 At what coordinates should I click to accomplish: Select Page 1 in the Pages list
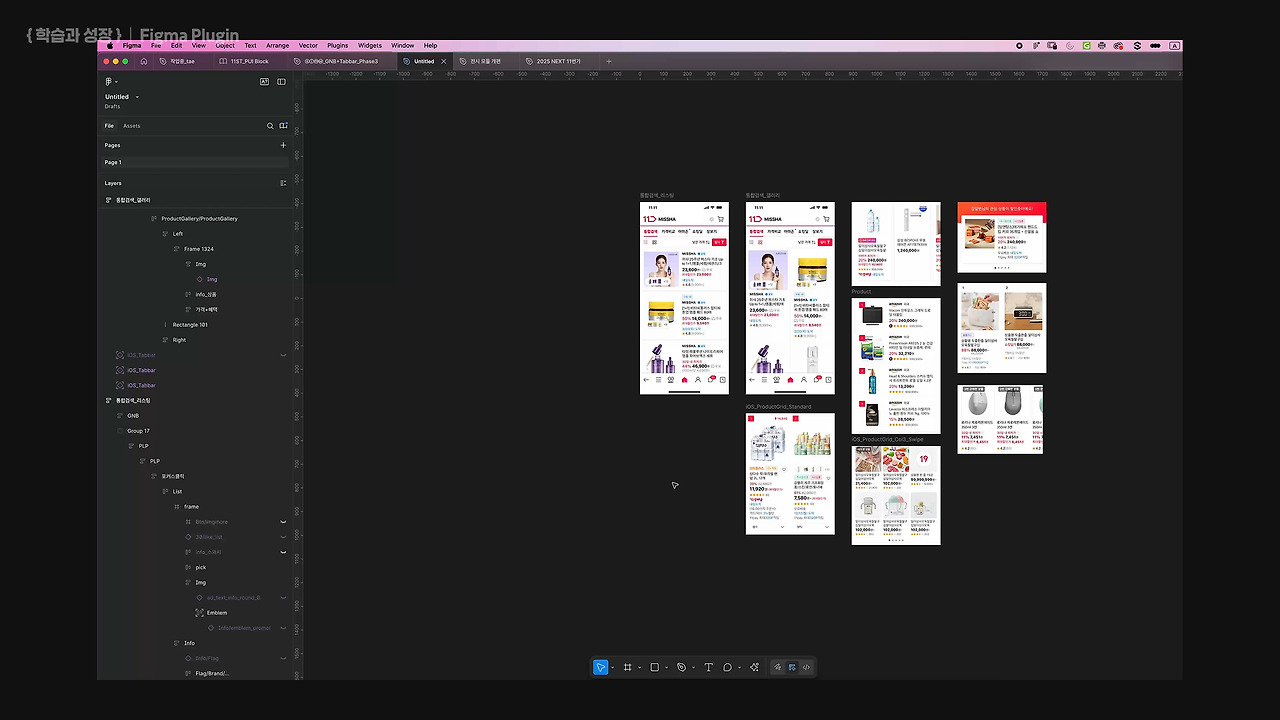click(196, 162)
